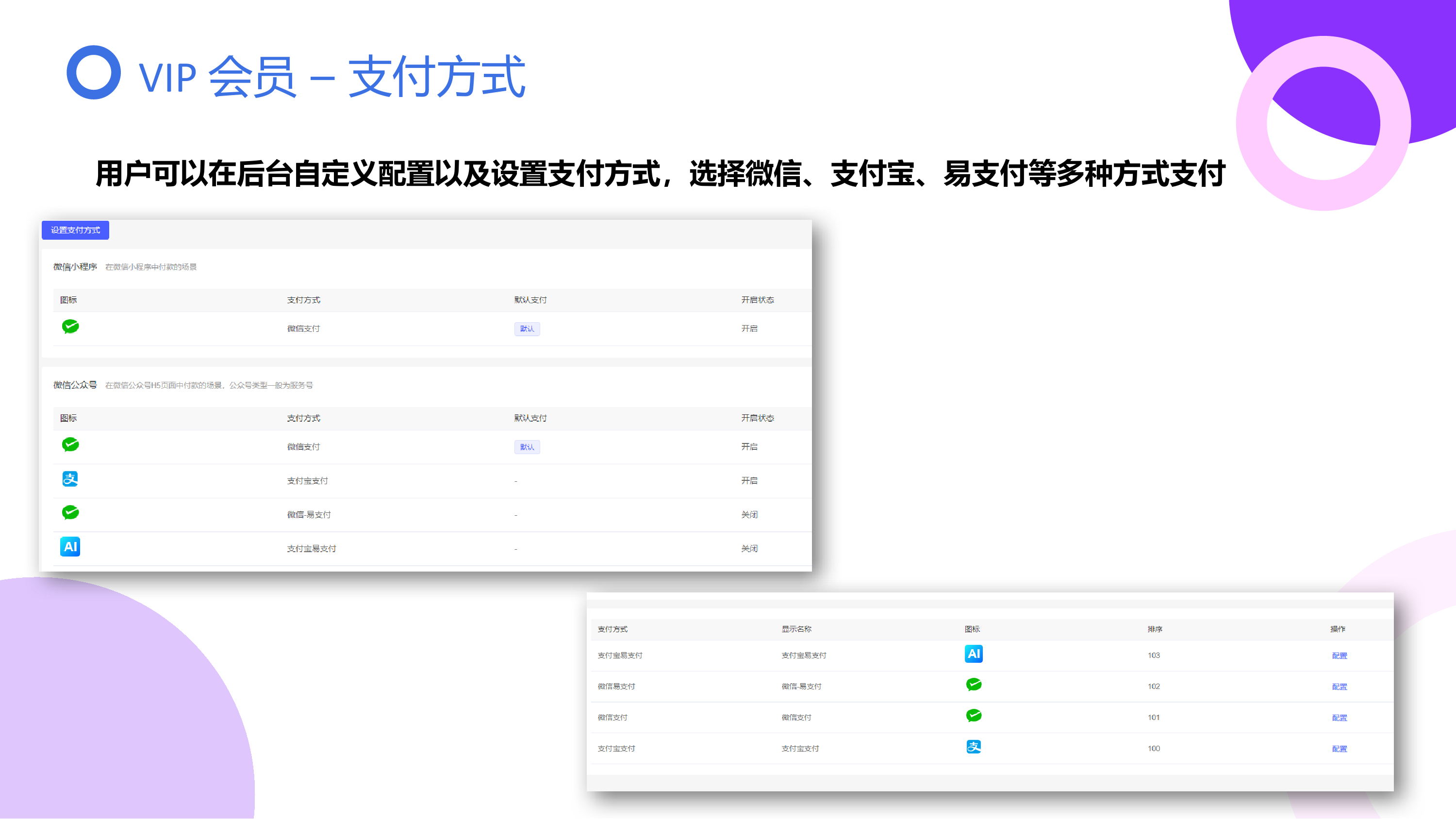Click 关闭 status of 支付宝易支付 row
This screenshot has width=1456, height=819.
coord(749,549)
